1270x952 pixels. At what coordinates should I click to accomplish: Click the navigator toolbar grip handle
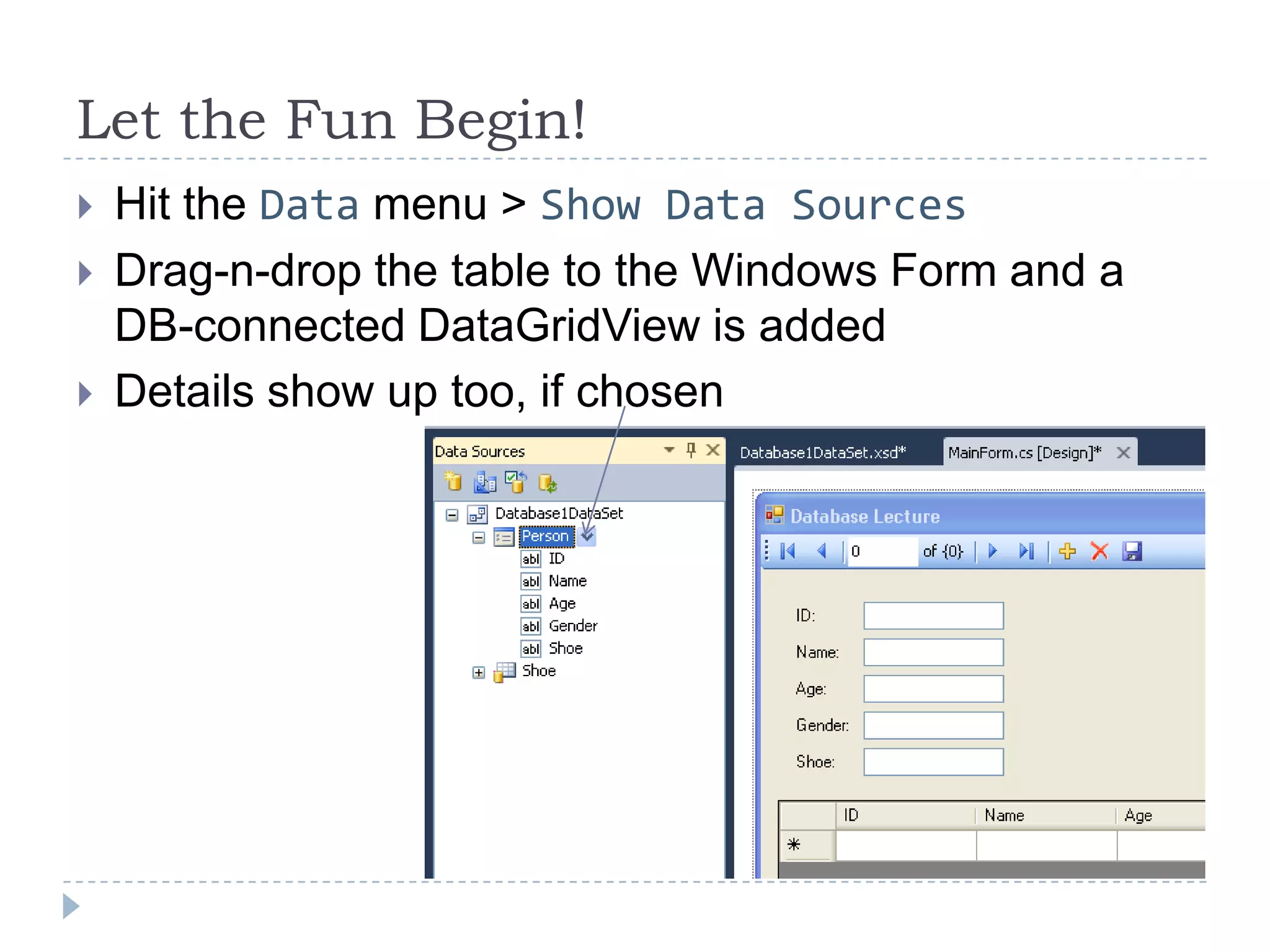pyautogui.click(x=767, y=550)
